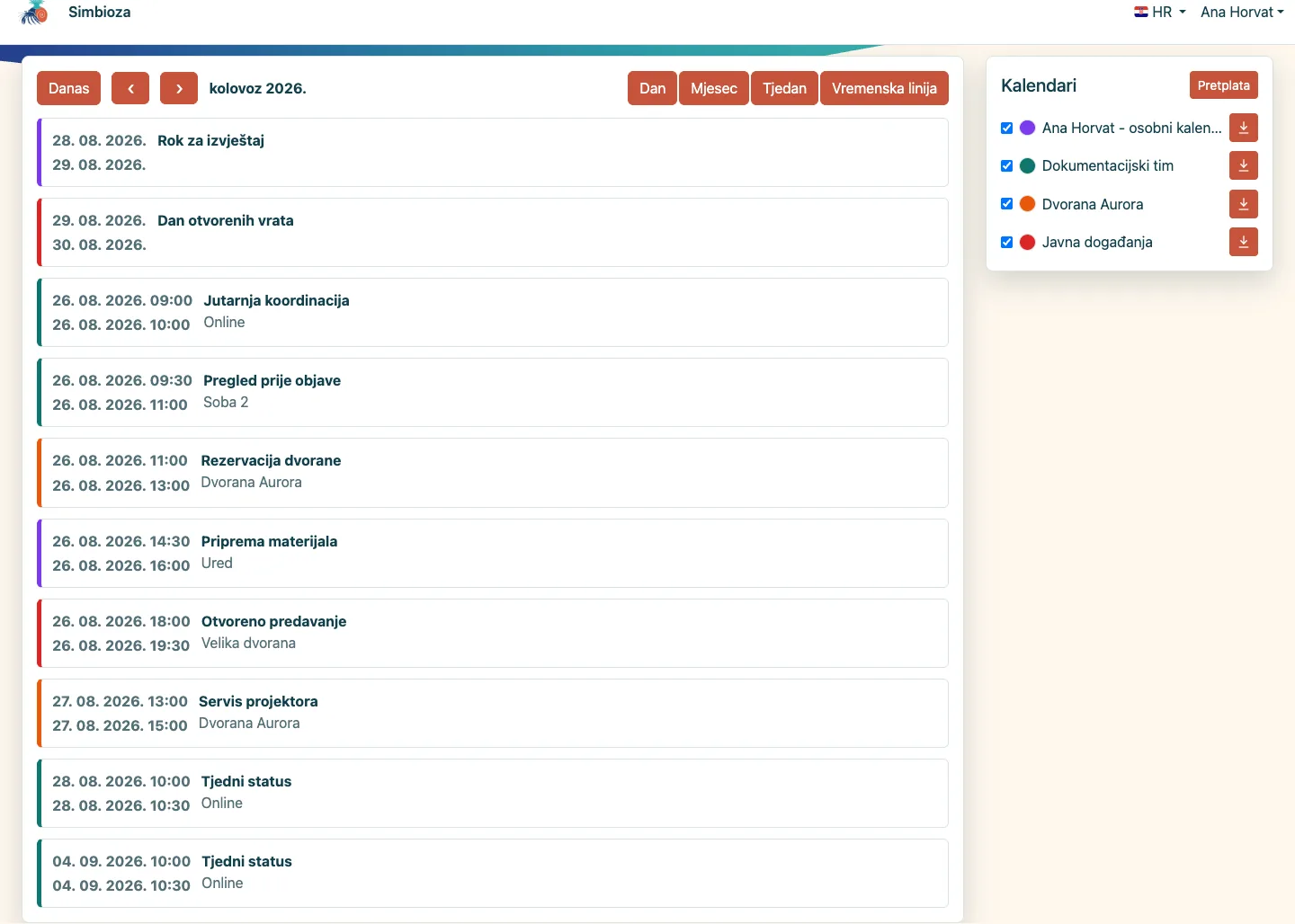Image resolution: width=1295 pixels, height=924 pixels.
Task: Switch to Mjesec view
Action: [714, 88]
